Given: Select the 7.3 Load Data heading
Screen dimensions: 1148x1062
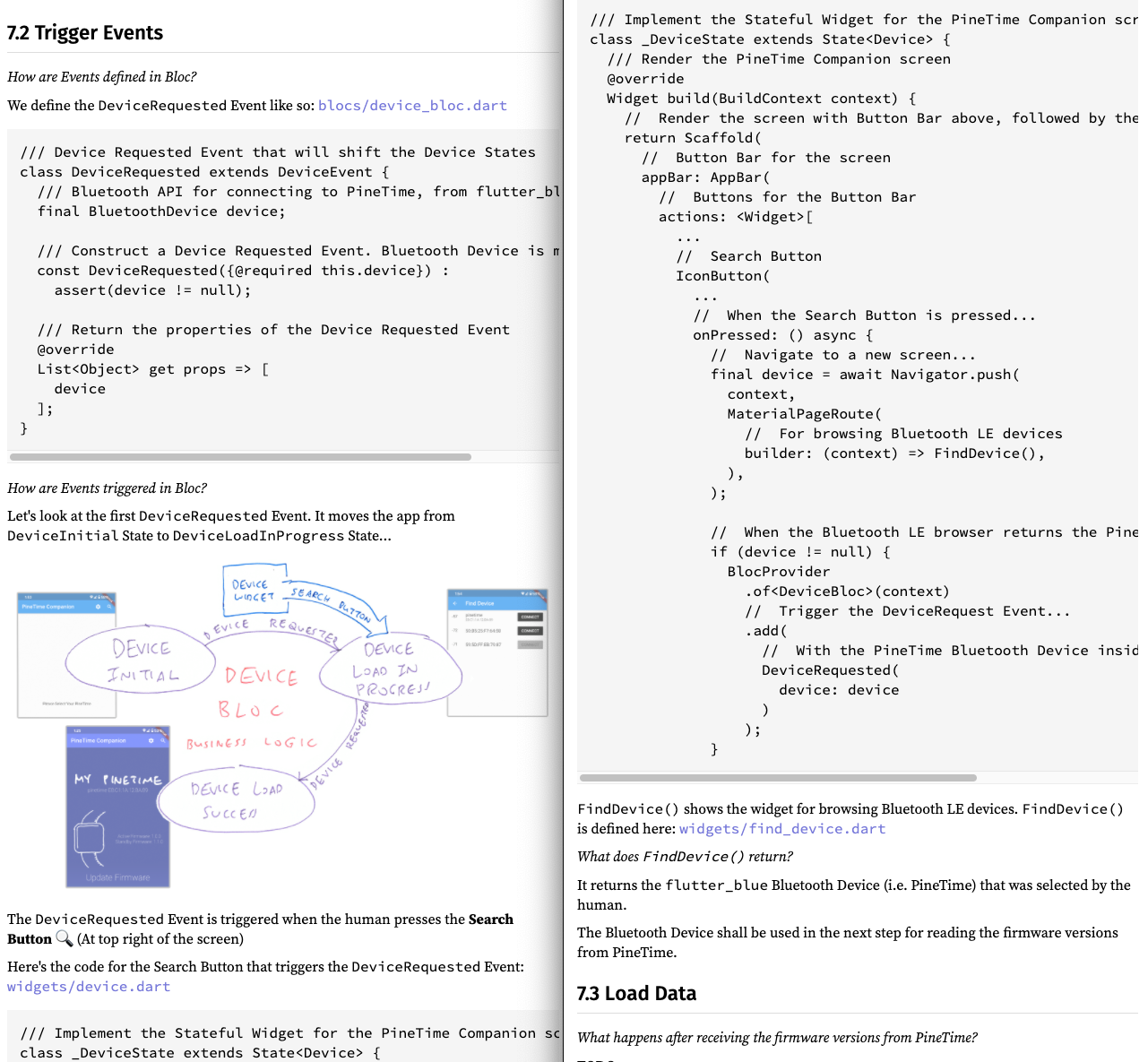Looking at the screenshot, I should click(636, 994).
